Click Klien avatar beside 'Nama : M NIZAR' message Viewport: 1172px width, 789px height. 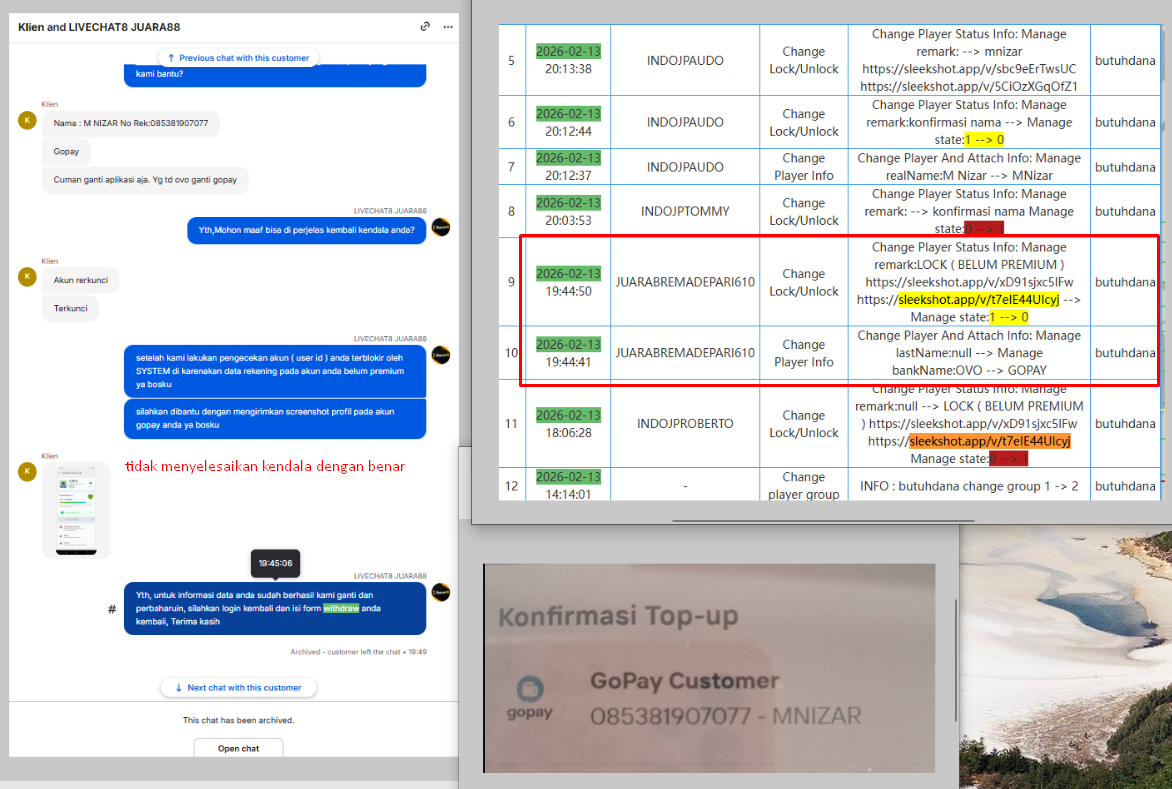(27, 120)
